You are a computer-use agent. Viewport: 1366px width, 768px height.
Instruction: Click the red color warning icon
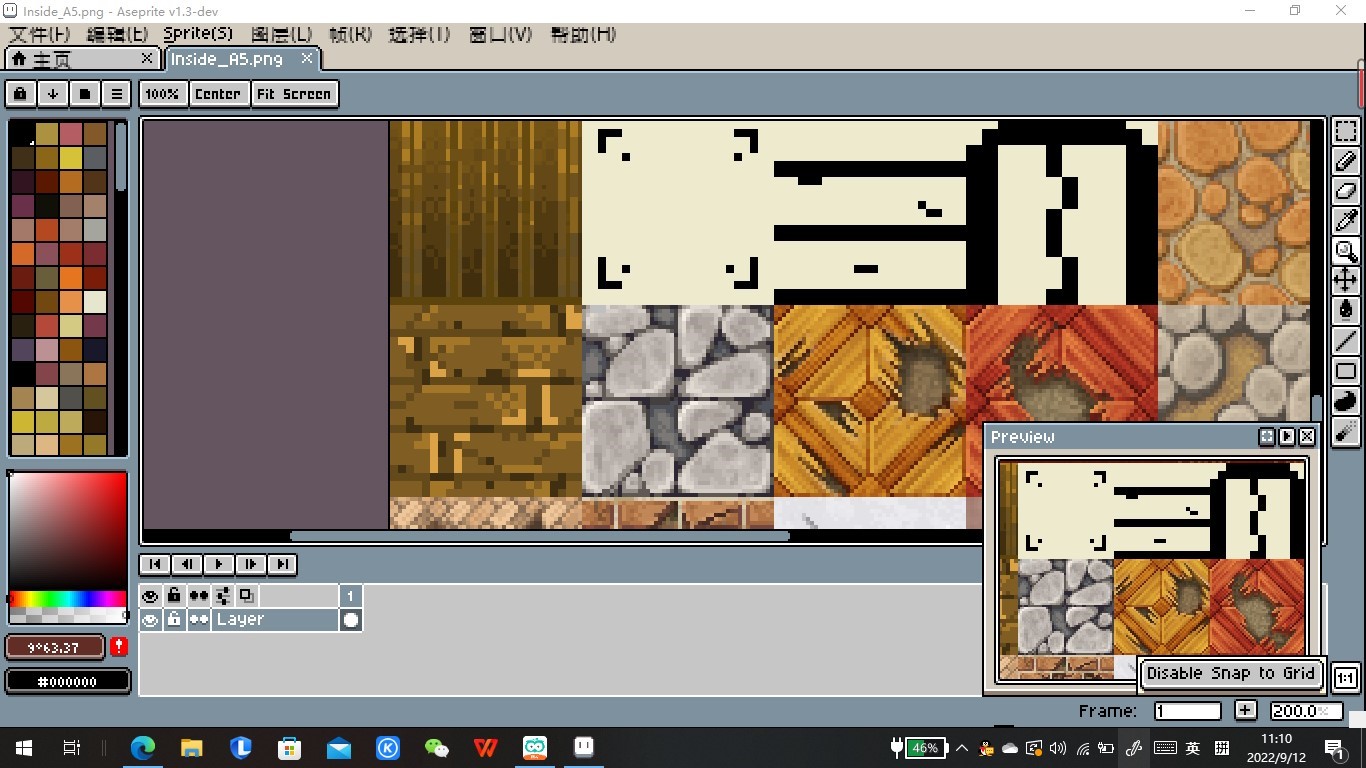[x=119, y=647]
